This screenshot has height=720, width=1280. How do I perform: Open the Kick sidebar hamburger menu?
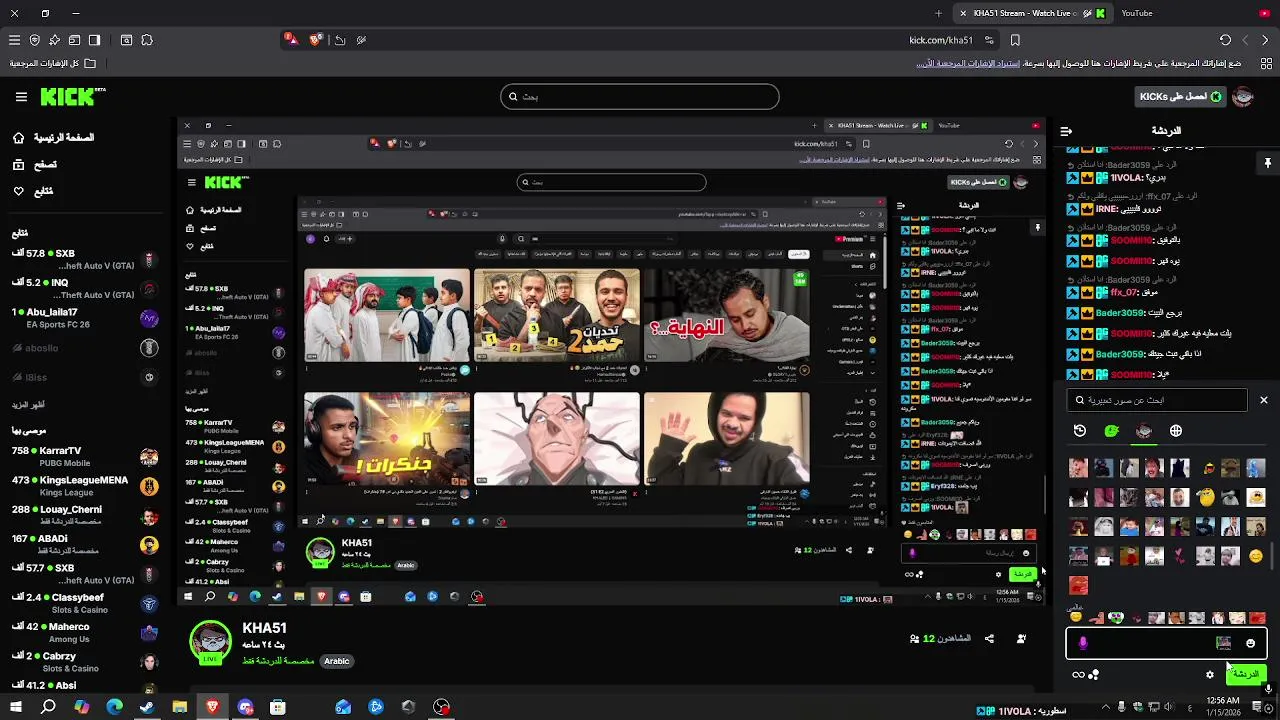pos(21,97)
